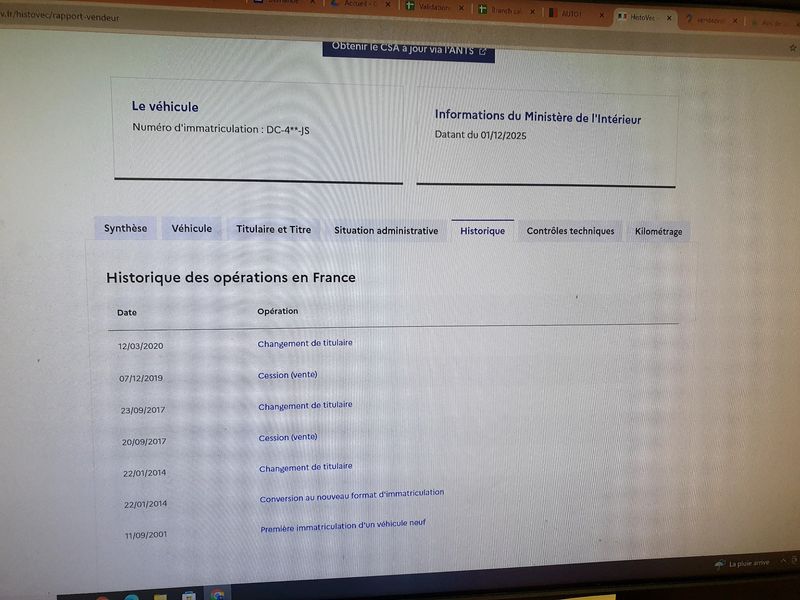The height and width of the screenshot is (600, 800).
Task: Click Changement de titulaire for 12/03/2020
Action: [305, 343]
